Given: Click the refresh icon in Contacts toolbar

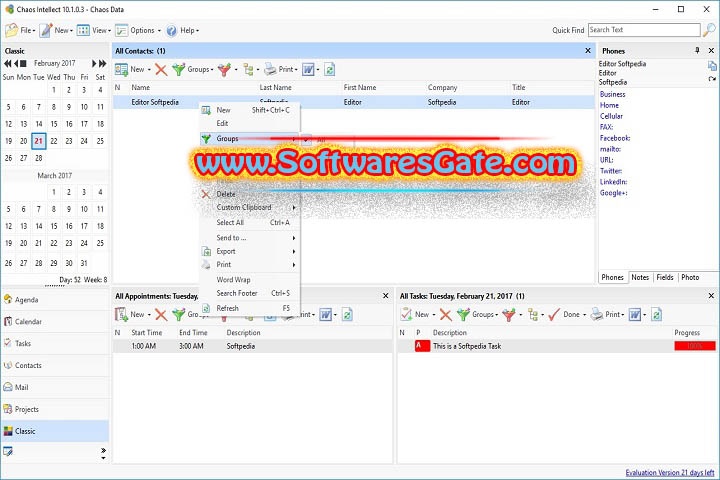Looking at the screenshot, I should pos(329,70).
